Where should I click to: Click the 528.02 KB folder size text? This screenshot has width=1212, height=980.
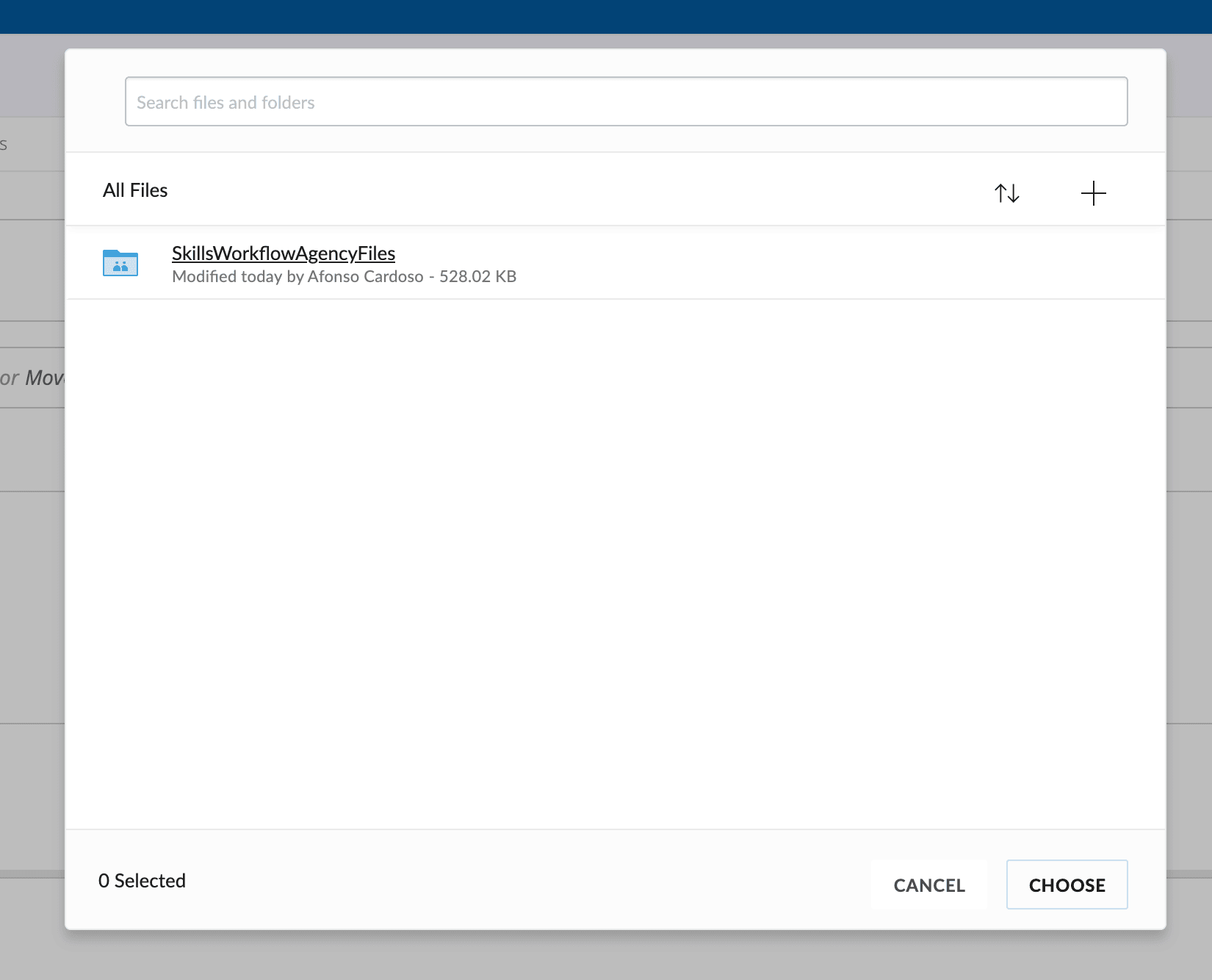[477, 277]
